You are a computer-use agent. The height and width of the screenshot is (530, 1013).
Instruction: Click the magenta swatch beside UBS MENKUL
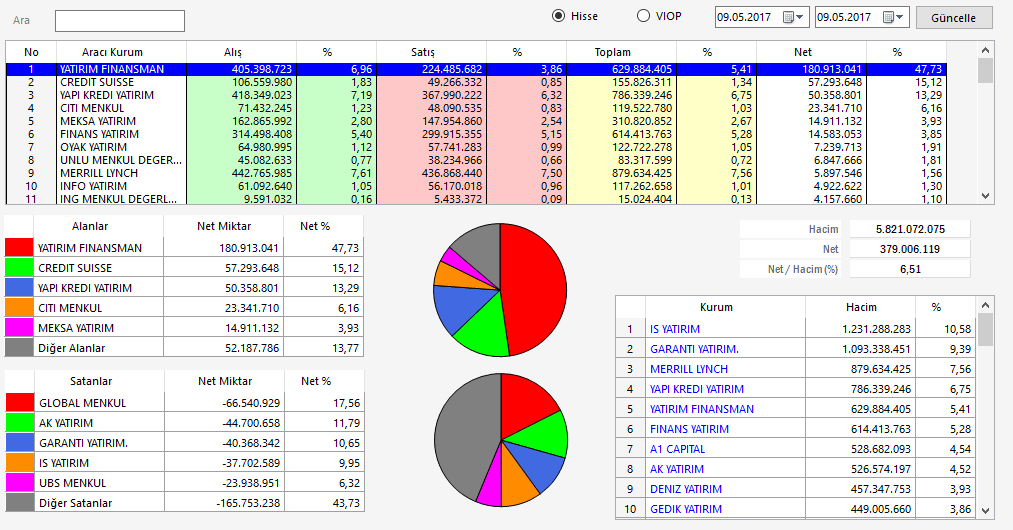click(19, 483)
